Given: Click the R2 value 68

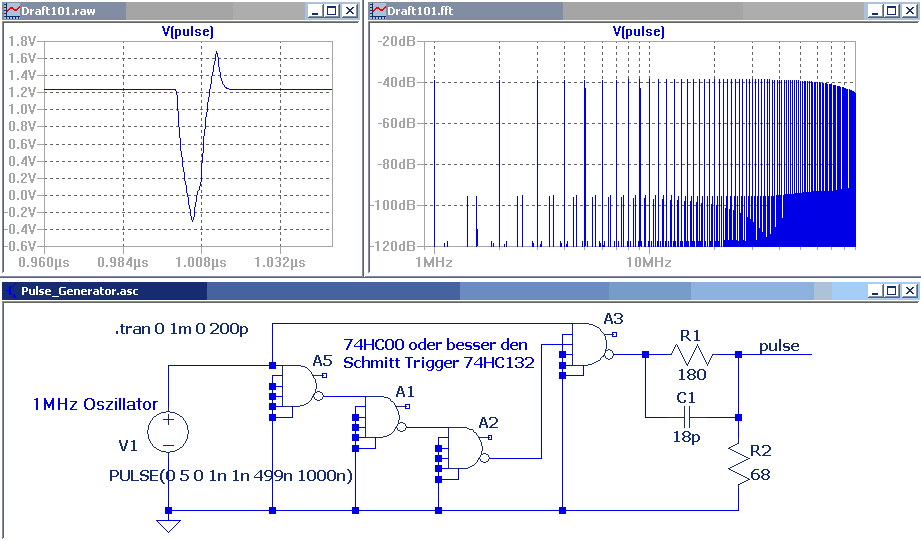Looking at the screenshot, I should tap(760, 475).
